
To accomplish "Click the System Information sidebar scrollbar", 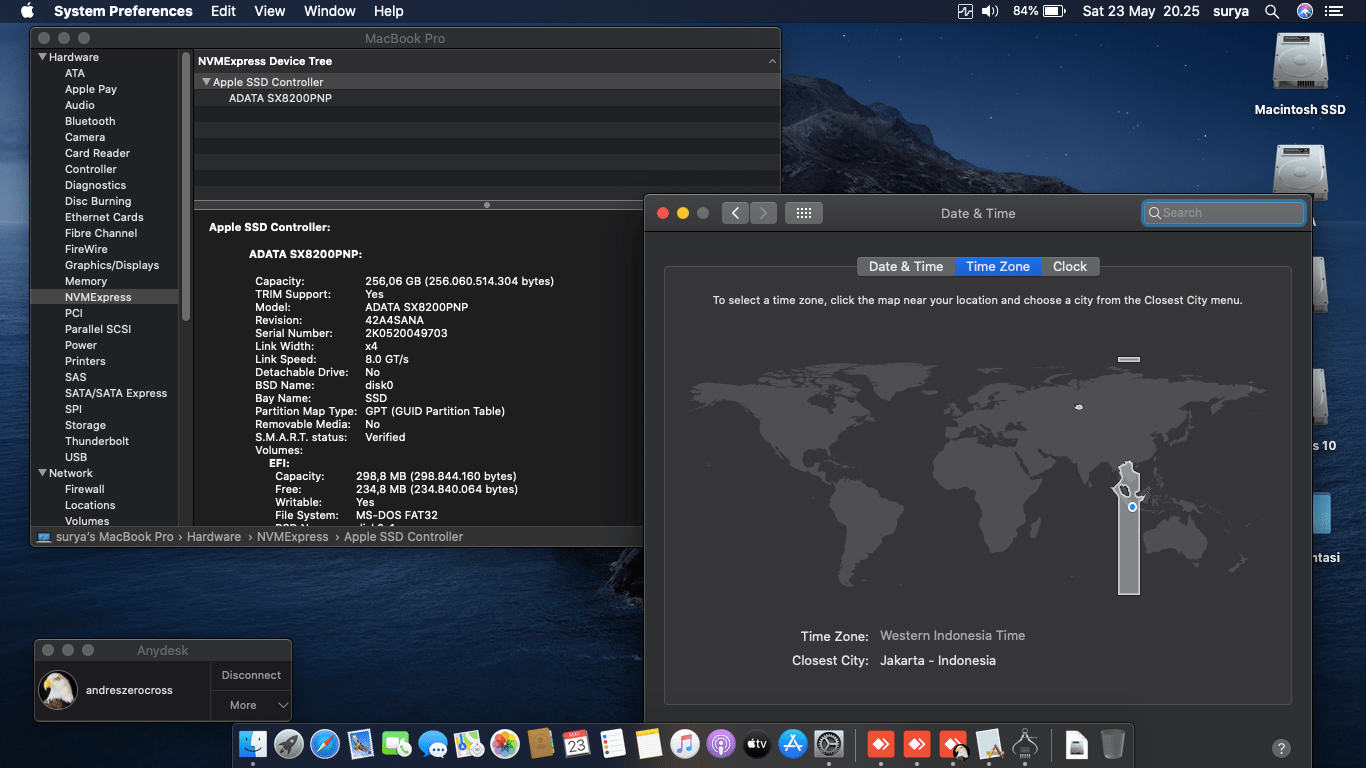I will pyautogui.click(x=186, y=185).
